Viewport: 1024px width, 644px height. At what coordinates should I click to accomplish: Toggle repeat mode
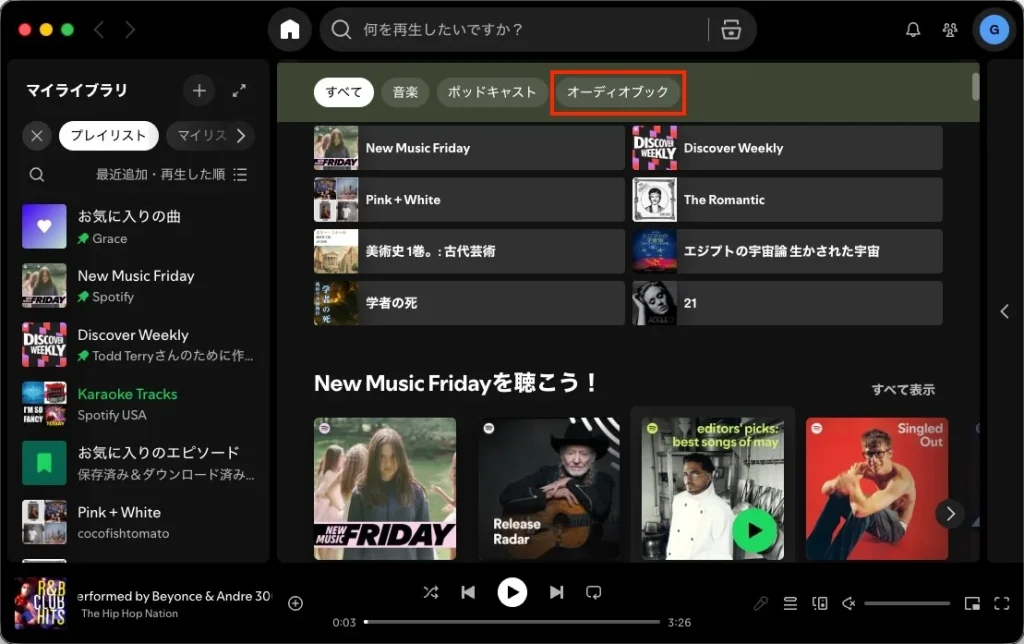(x=594, y=592)
